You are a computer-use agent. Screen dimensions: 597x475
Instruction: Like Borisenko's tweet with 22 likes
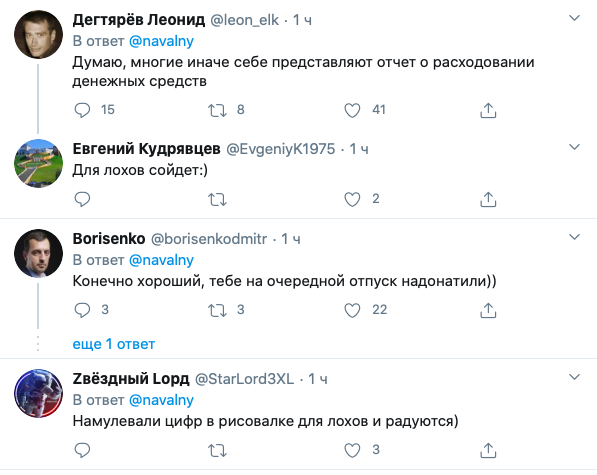pyautogui.click(x=352, y=310)
